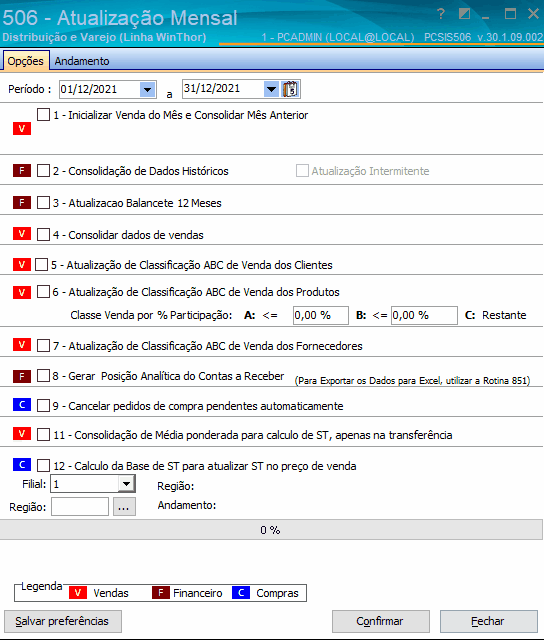Click the V badge beside ABC de Venda dos Fornecedores
The height and width of the screenshot is (640, 544).
[22, 345]
